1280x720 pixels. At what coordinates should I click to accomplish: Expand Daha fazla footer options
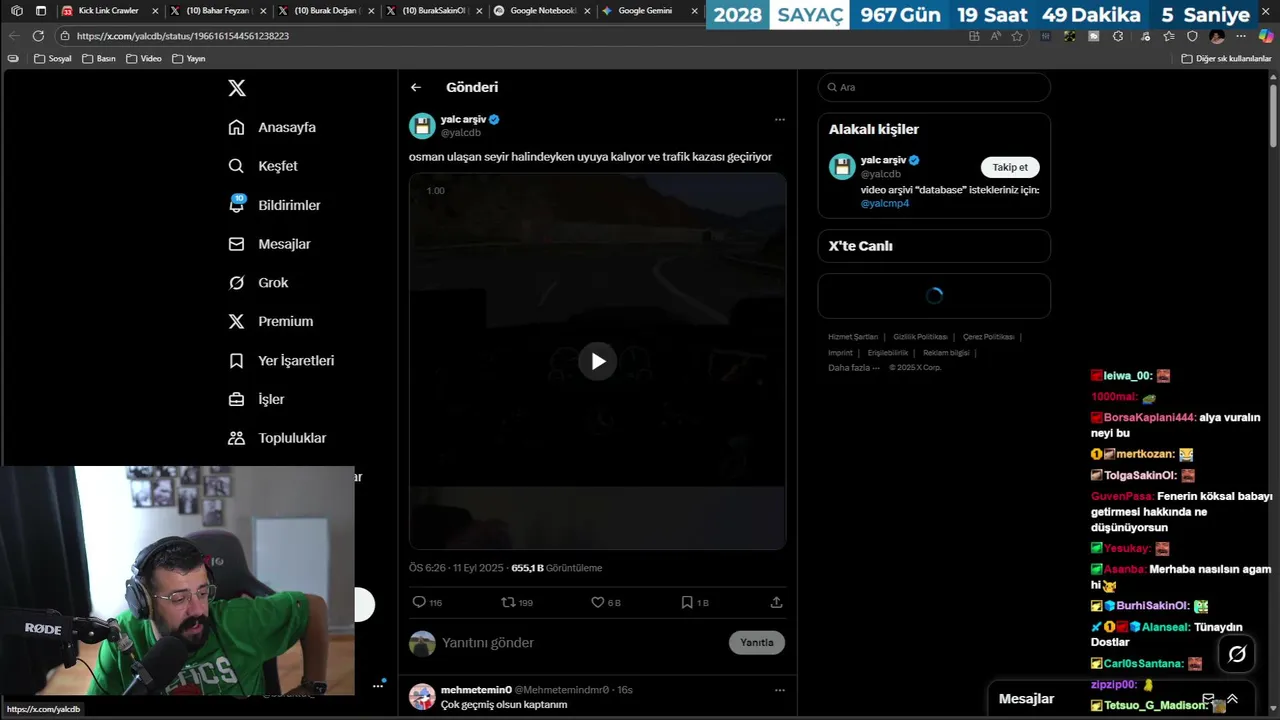[854, 367]
